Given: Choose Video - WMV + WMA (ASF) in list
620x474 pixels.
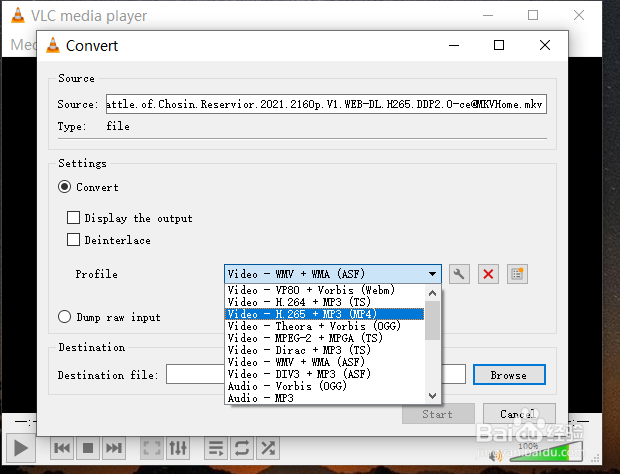Looking at the screenshot, I should (325, 362).
